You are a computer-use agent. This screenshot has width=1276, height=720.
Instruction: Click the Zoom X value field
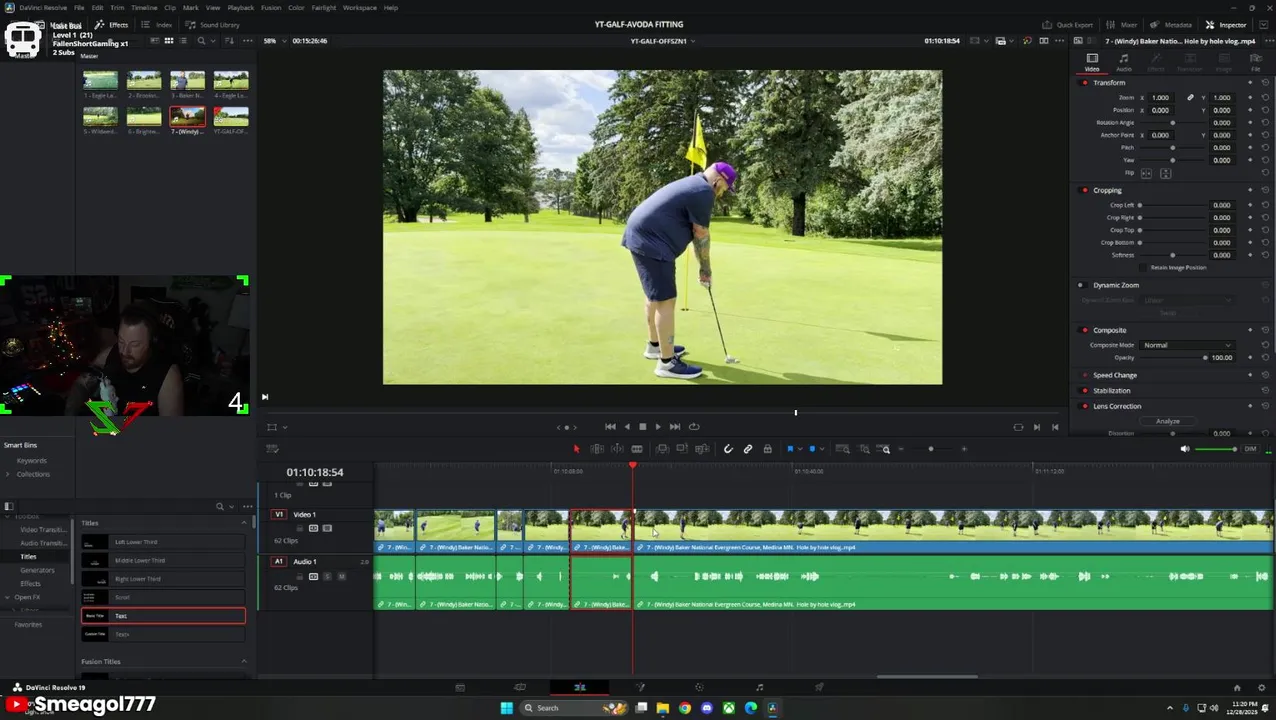1161,98
